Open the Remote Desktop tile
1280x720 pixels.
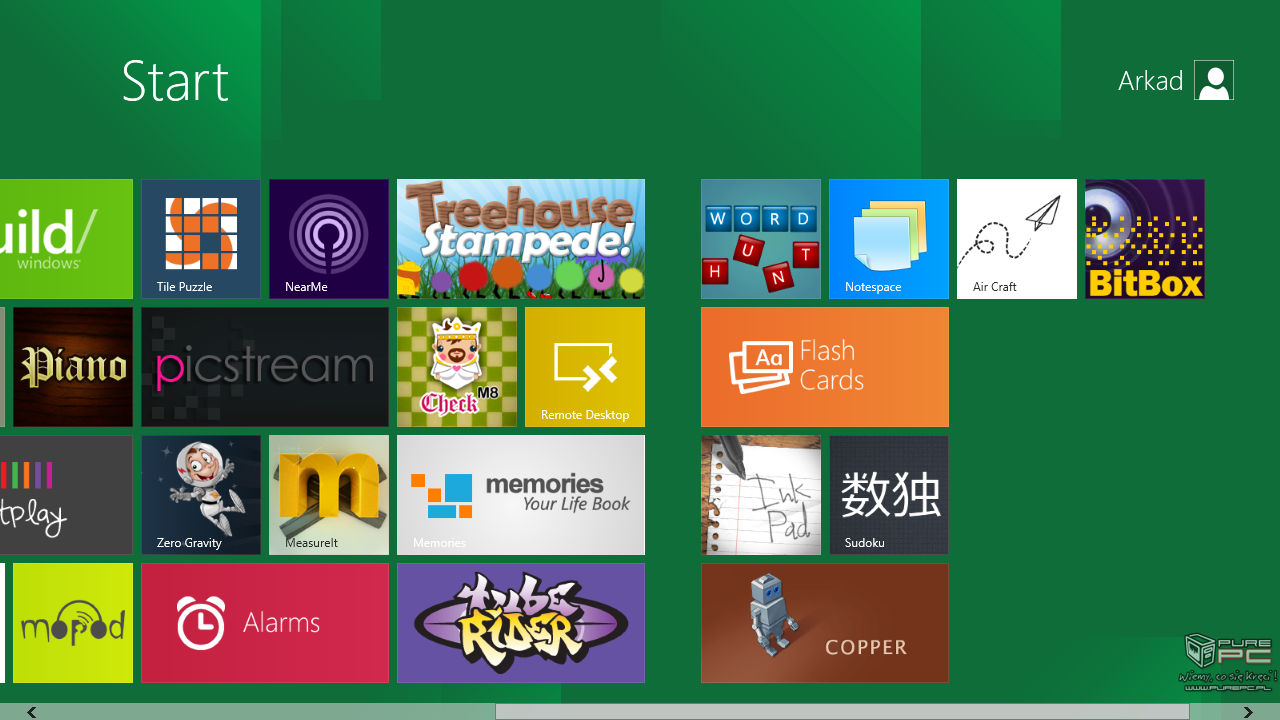click(585, 367)
